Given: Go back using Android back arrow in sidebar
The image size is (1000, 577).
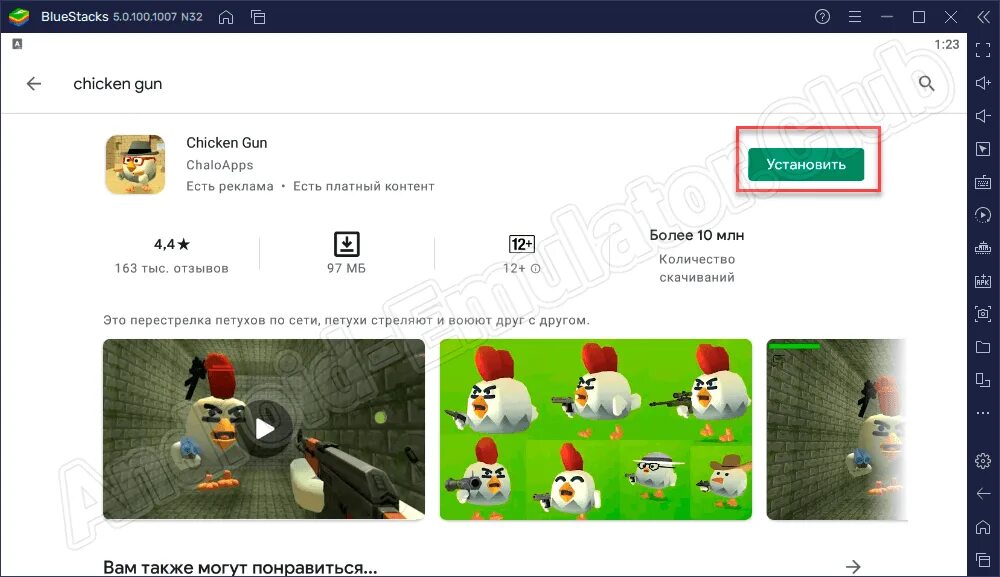Looking at the screenshot, I should click(x=983, y=493).
